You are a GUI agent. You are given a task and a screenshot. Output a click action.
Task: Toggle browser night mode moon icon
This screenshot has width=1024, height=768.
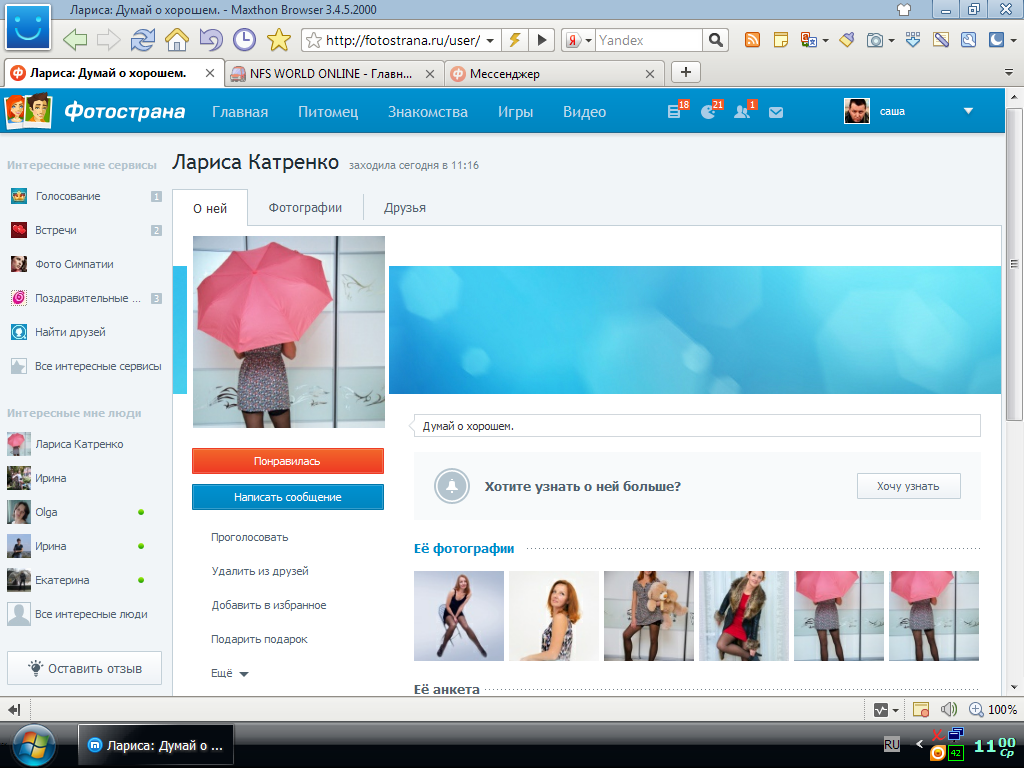click(x=996, y=40)
